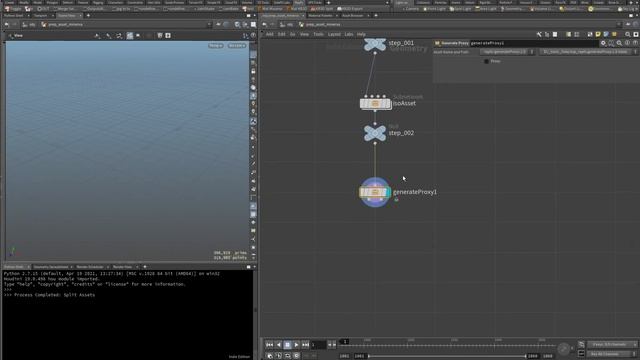Click the wrench tool icon in the network toolbar
The height and width of the screenshot is (360, 640).
click(539, 35)
